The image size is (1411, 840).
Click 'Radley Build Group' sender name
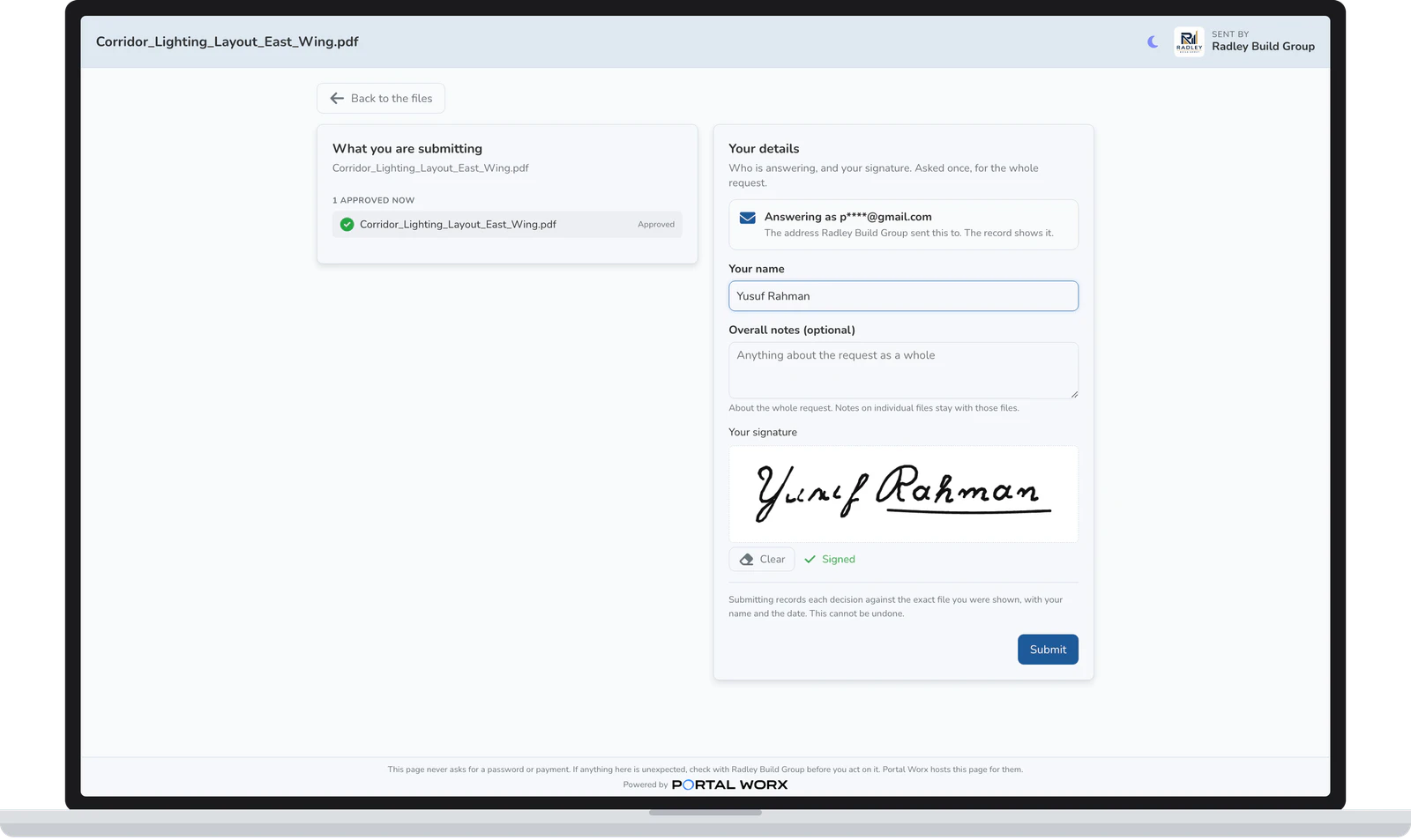point(1263,47)
